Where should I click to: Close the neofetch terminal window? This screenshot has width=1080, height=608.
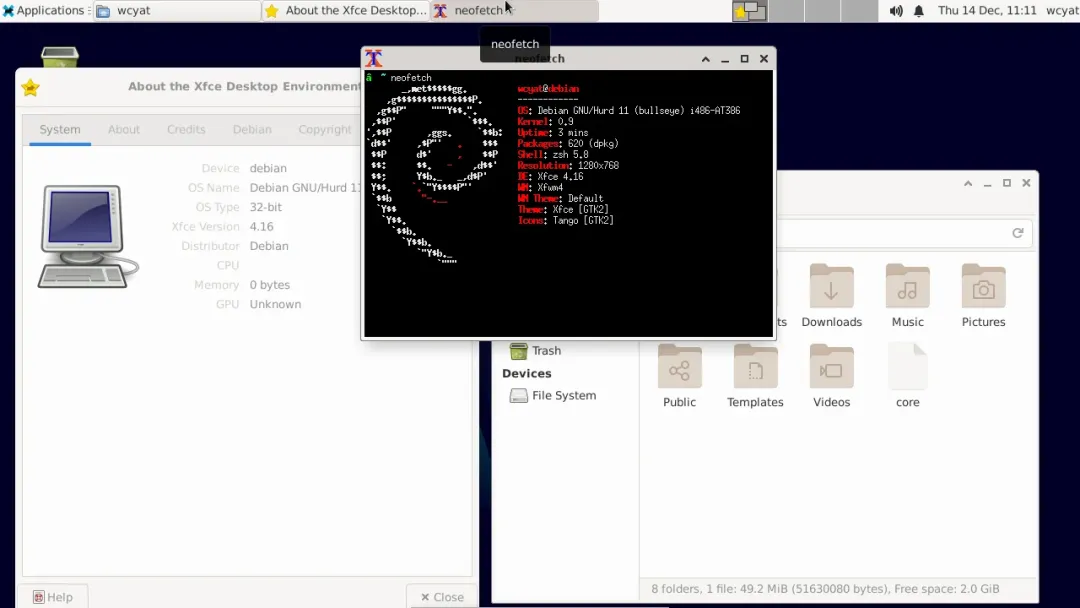point(763,59)
